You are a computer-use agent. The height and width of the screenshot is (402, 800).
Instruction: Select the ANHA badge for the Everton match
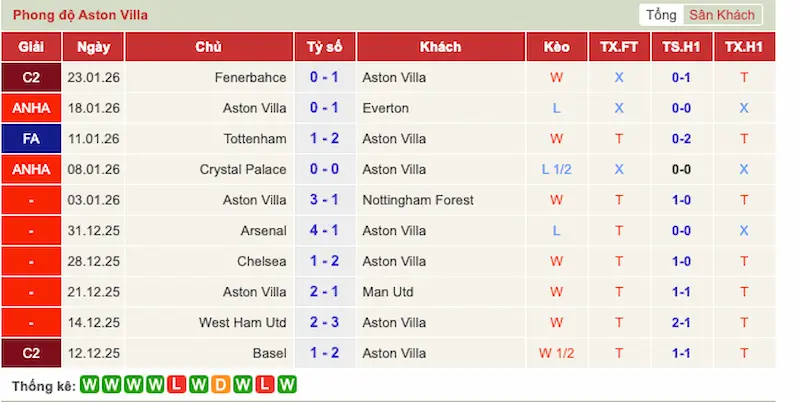tap(31, 108)
